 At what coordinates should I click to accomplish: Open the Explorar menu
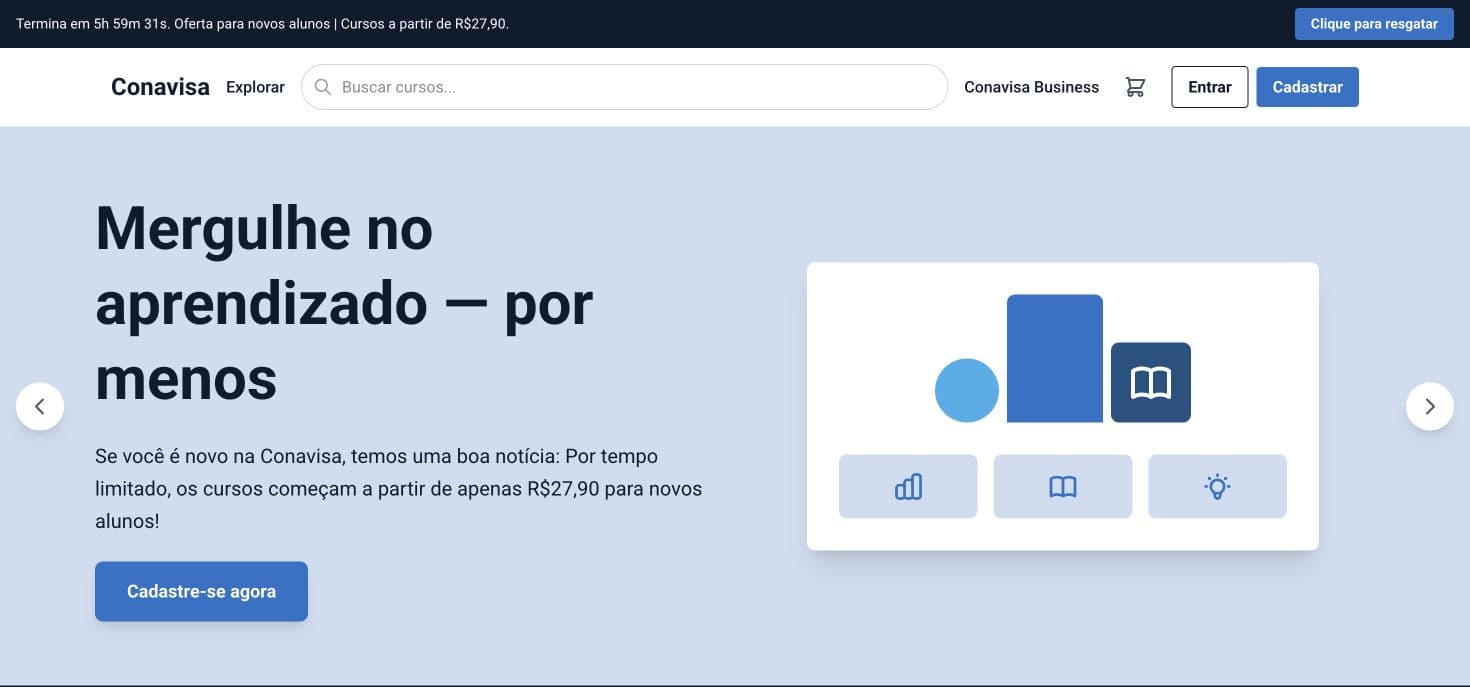[255, 87]
